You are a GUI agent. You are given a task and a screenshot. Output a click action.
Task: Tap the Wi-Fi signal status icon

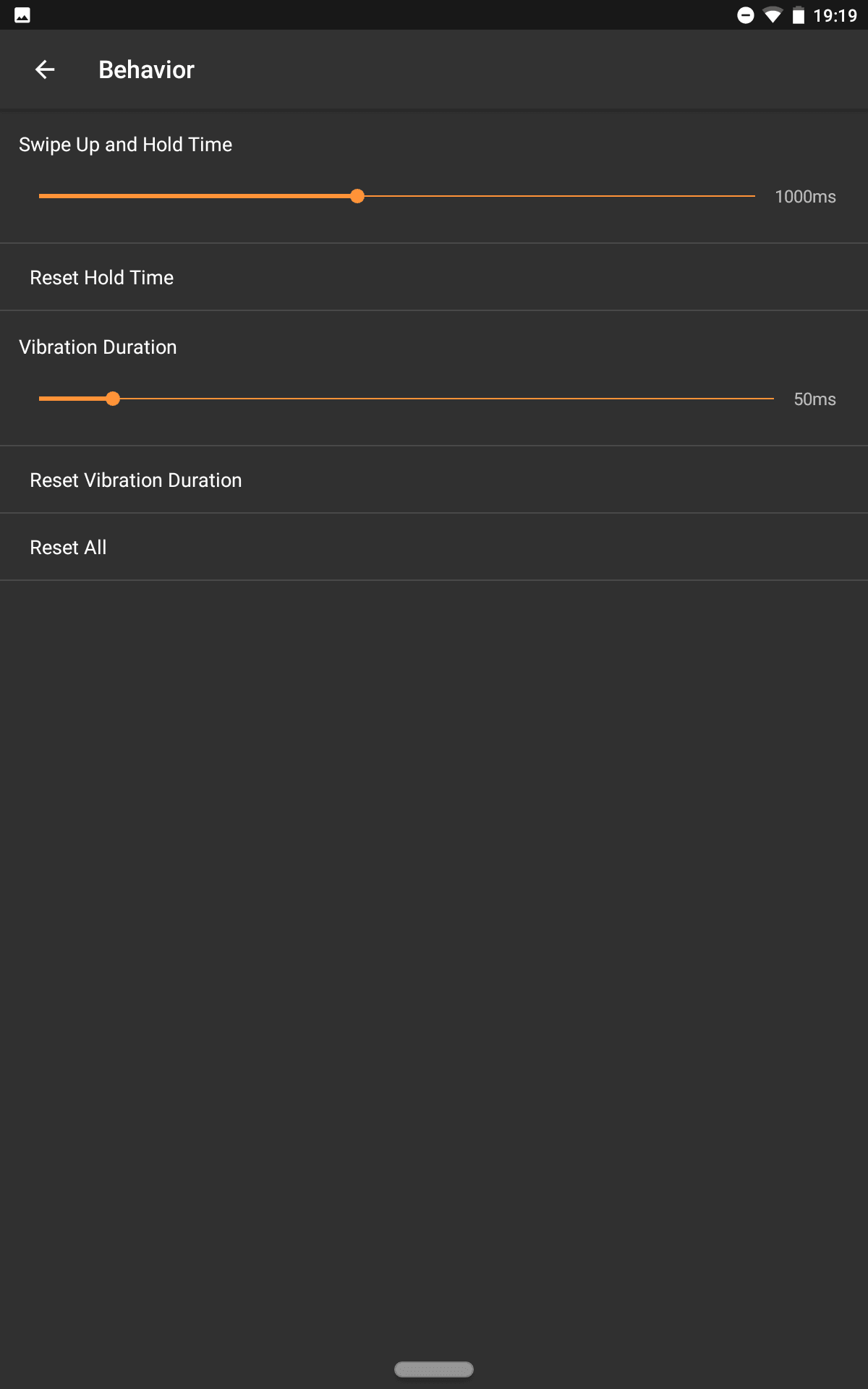point(773,15)
